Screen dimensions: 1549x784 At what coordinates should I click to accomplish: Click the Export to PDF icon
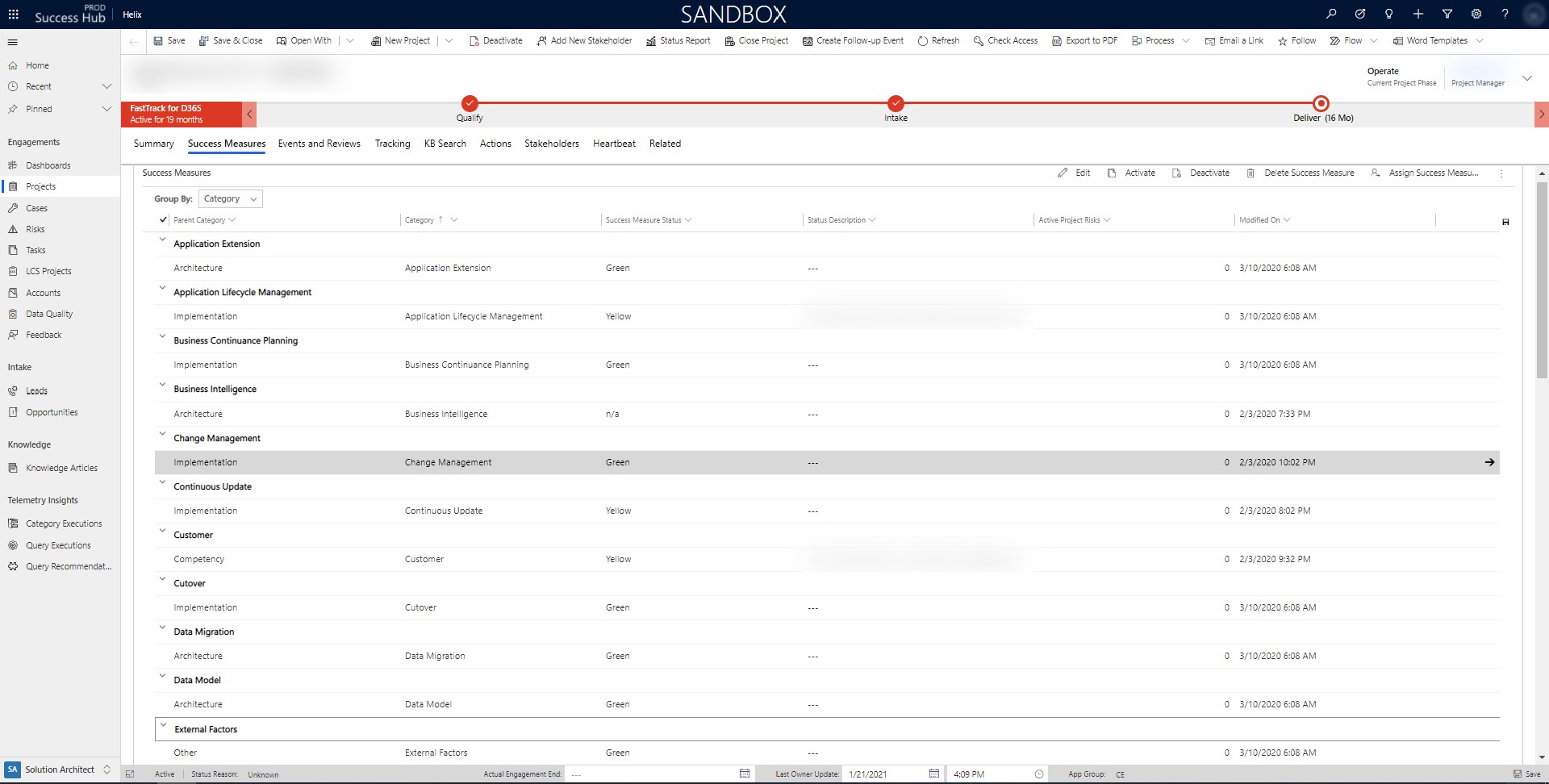click(x=1056, y=41)
